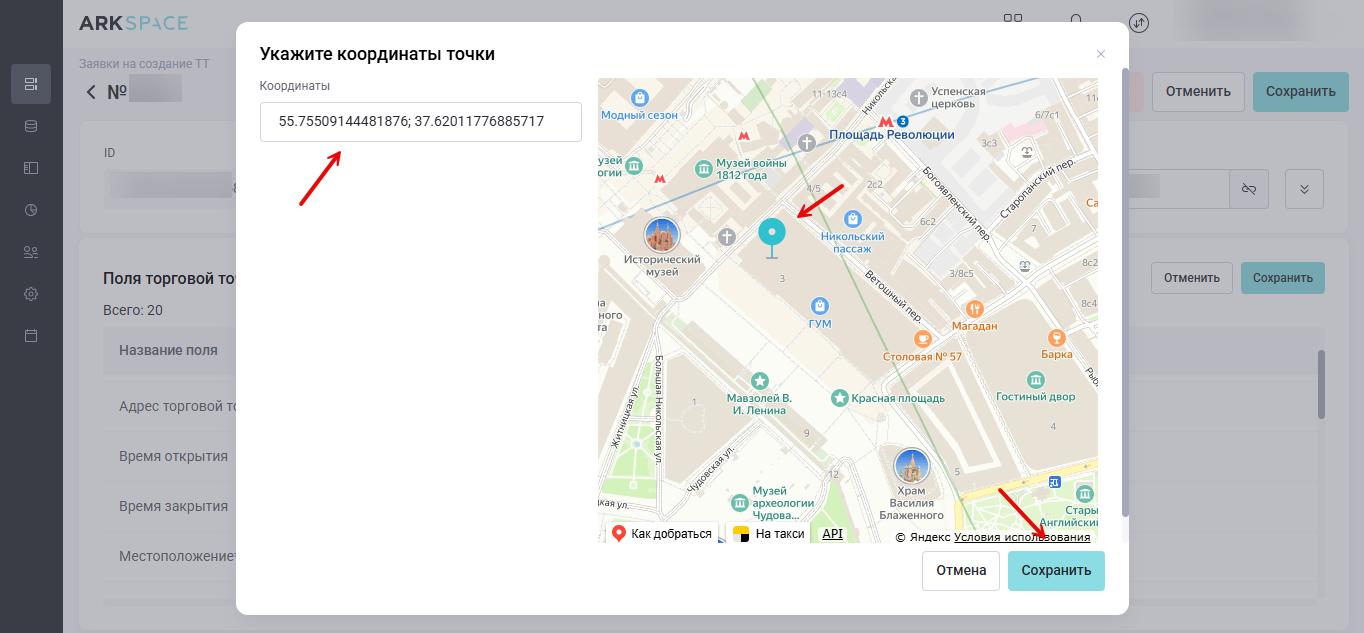
Task: Click the swap arrows icon in header
Action: click(x=1139, y=22)
